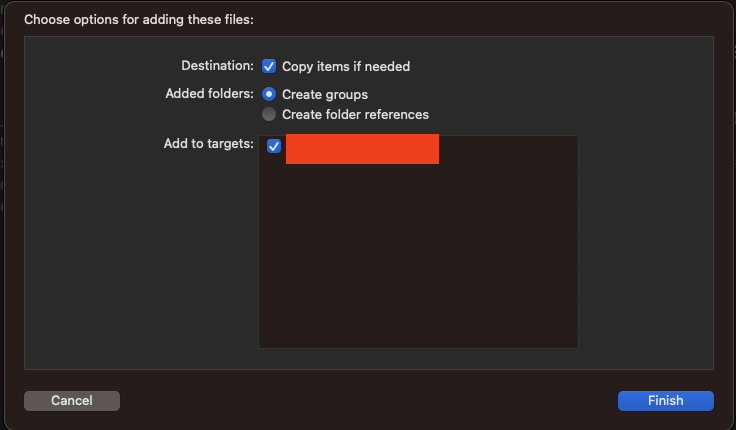Click the Destination: field label
The height and width of the screenshot is (430, 736).
coord(217,66)
